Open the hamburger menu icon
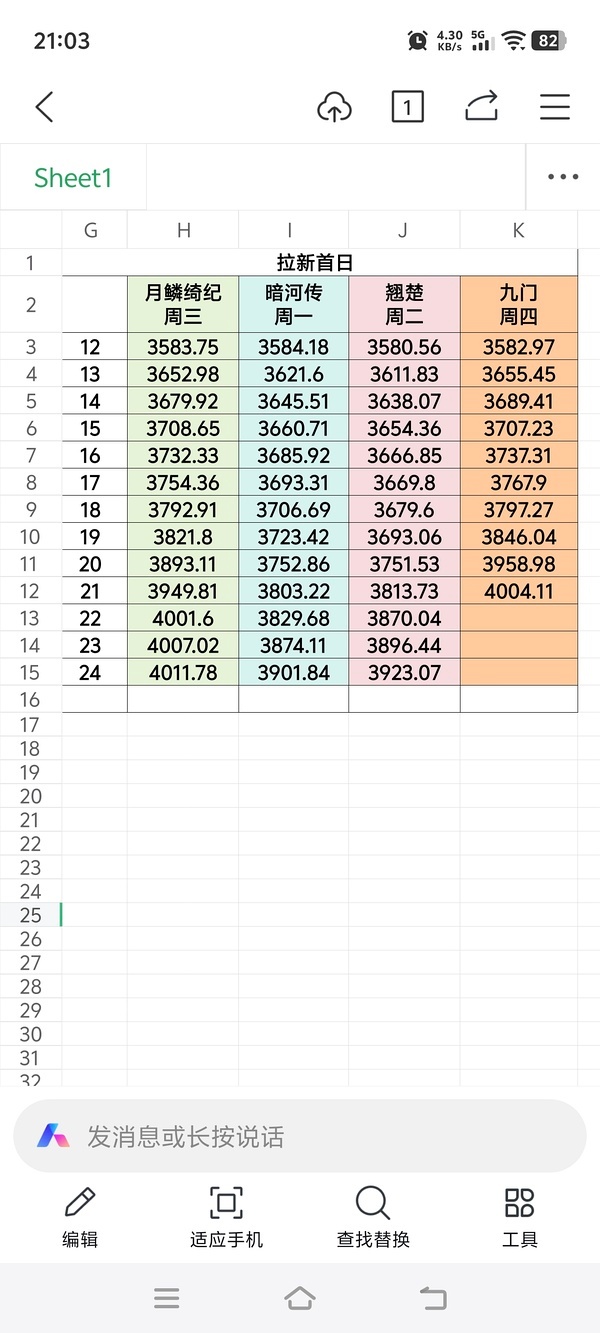The image size is (600, 1333). (555, 107)
